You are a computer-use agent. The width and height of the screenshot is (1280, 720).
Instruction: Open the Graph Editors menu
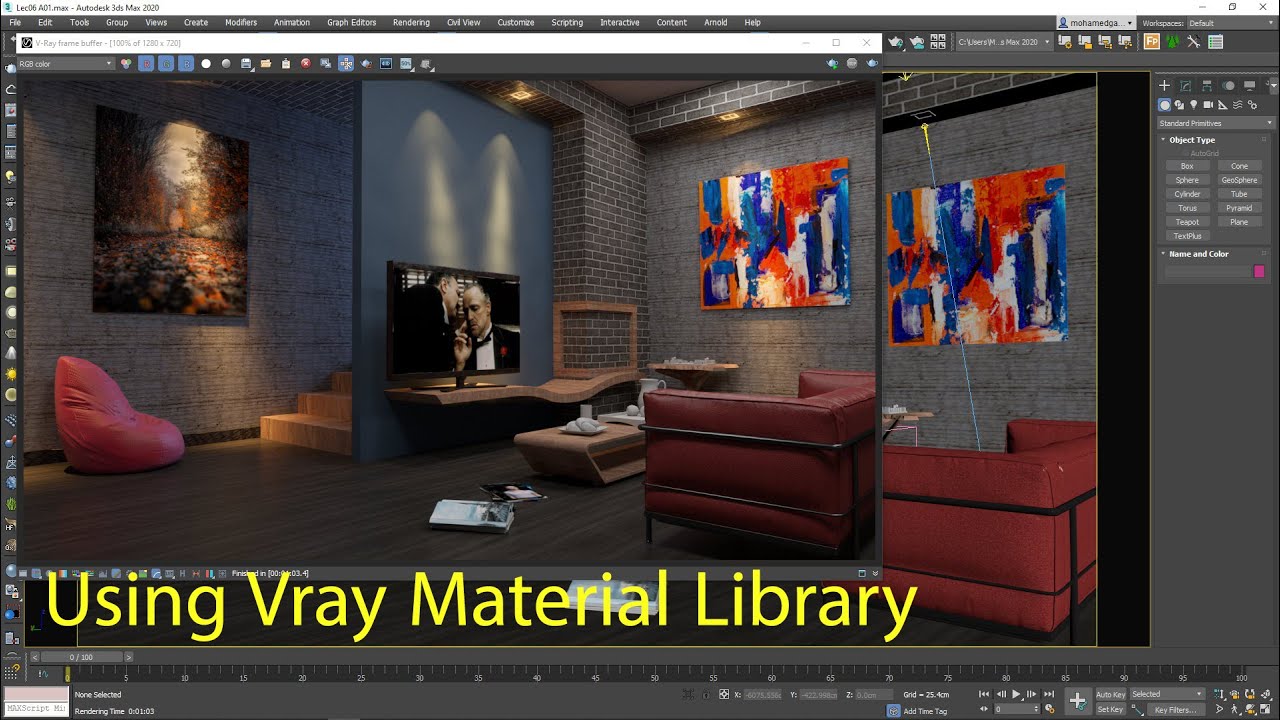pos(352,22)
